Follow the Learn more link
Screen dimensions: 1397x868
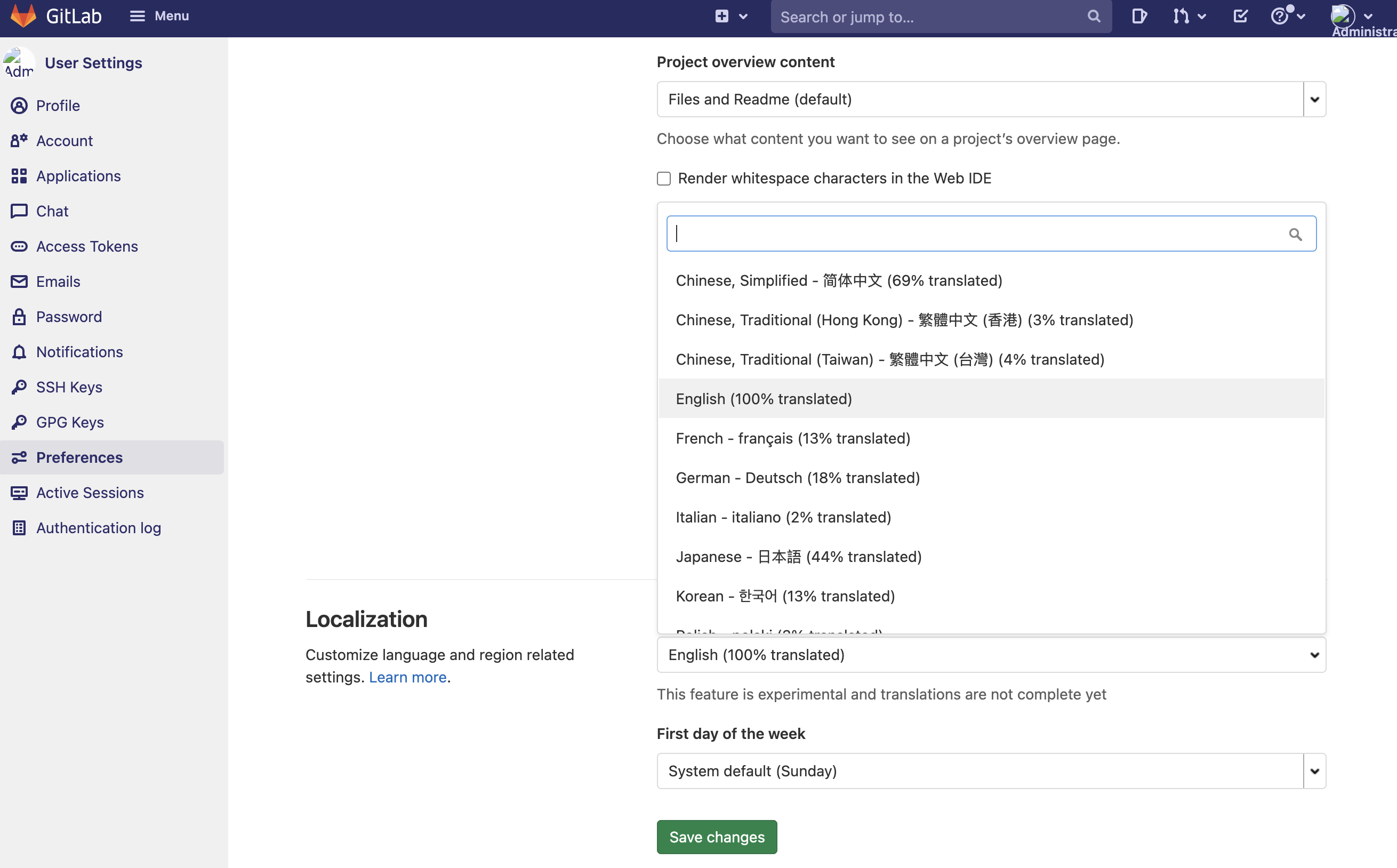tap(407, 678)
